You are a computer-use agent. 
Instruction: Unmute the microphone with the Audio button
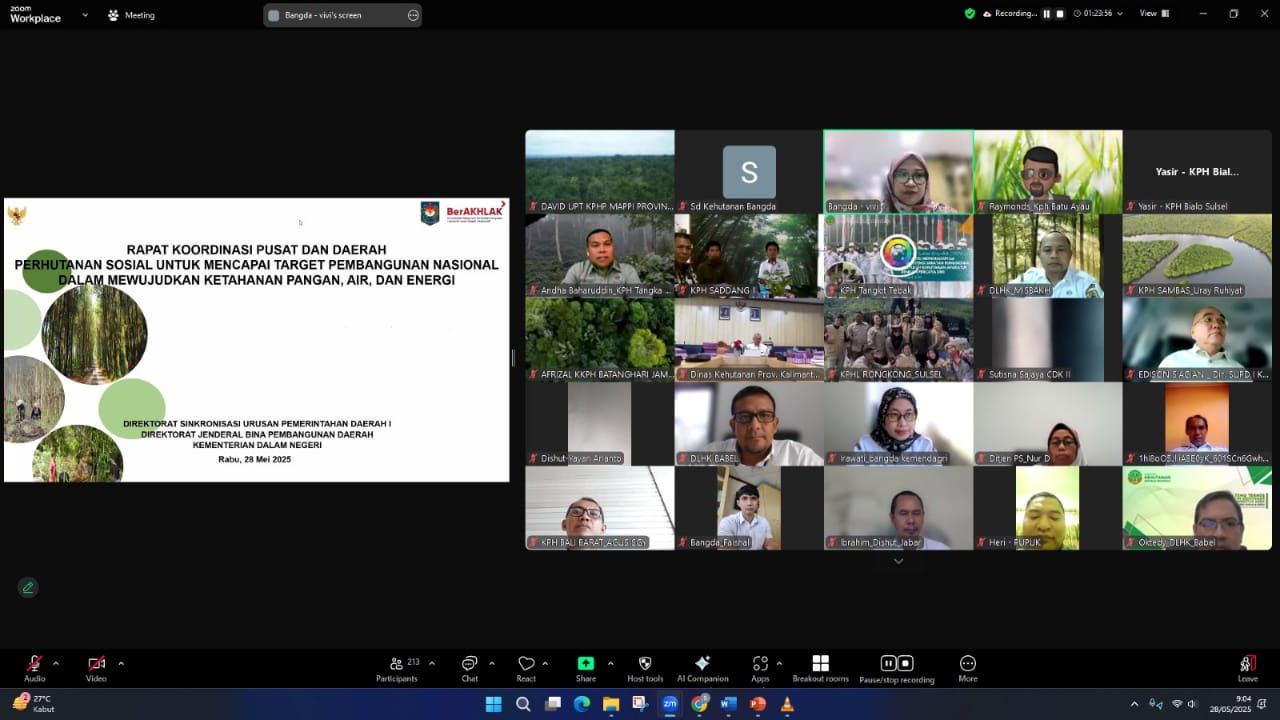click(x=34, y=664)
